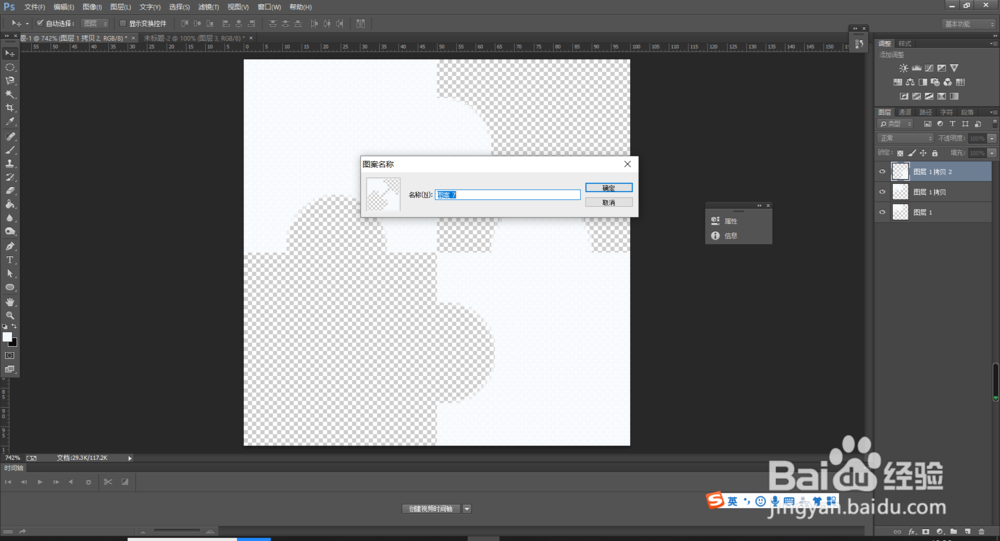The width and height of the screenshot is (1000, 541).
Task: Toggle lock image pixels brush icon
Action: [912, 153]
